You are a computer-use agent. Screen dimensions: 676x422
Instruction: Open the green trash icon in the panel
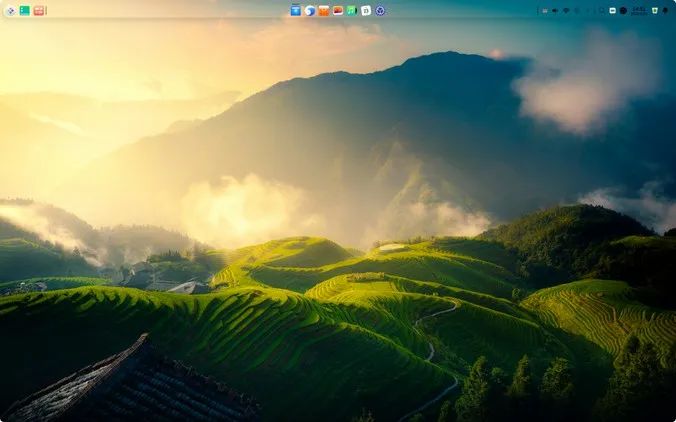(x=655, y=10)
